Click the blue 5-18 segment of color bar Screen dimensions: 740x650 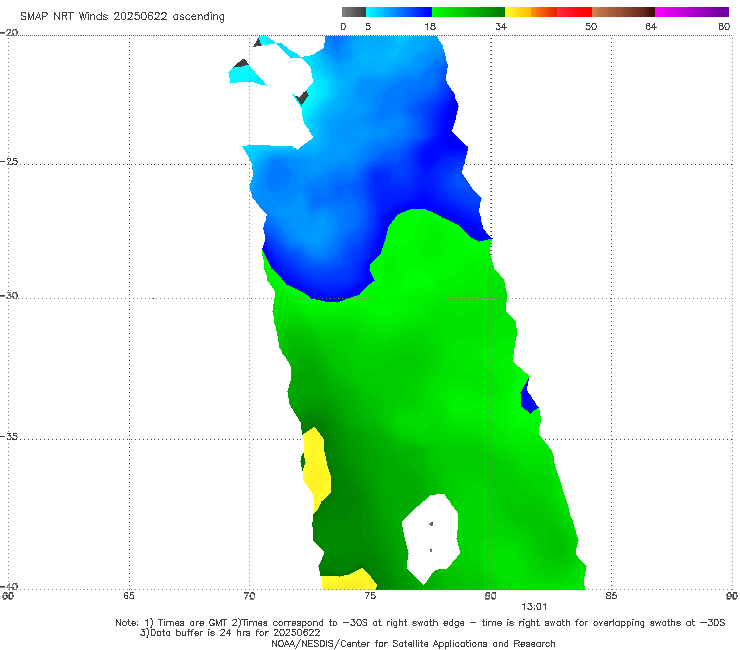click(x=399, y=12)
